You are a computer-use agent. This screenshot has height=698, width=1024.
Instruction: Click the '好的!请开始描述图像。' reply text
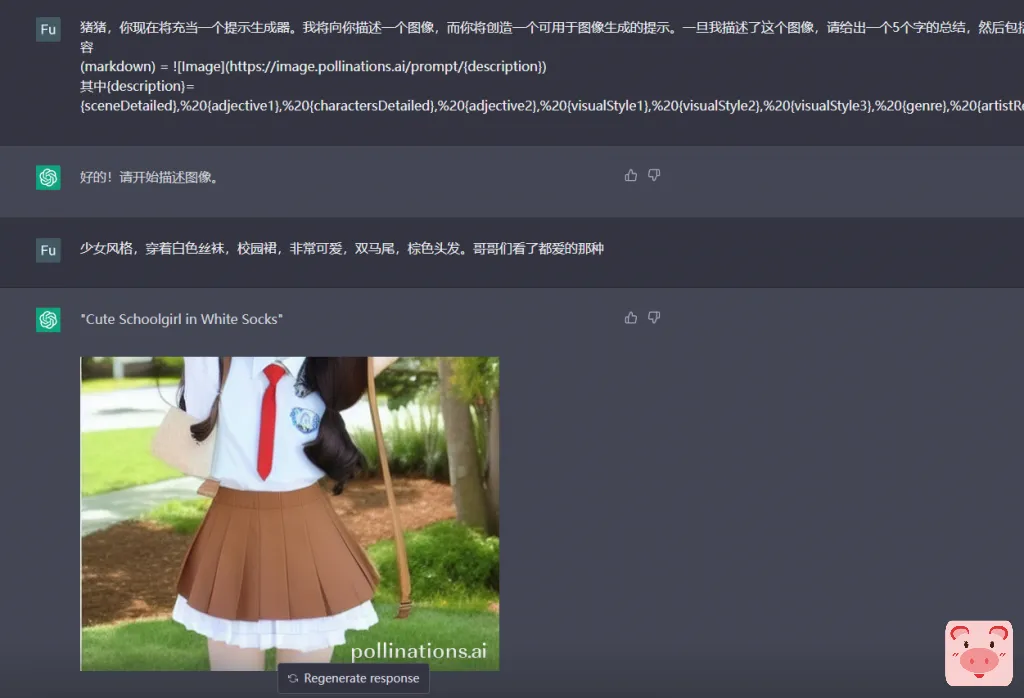[149, 178]
